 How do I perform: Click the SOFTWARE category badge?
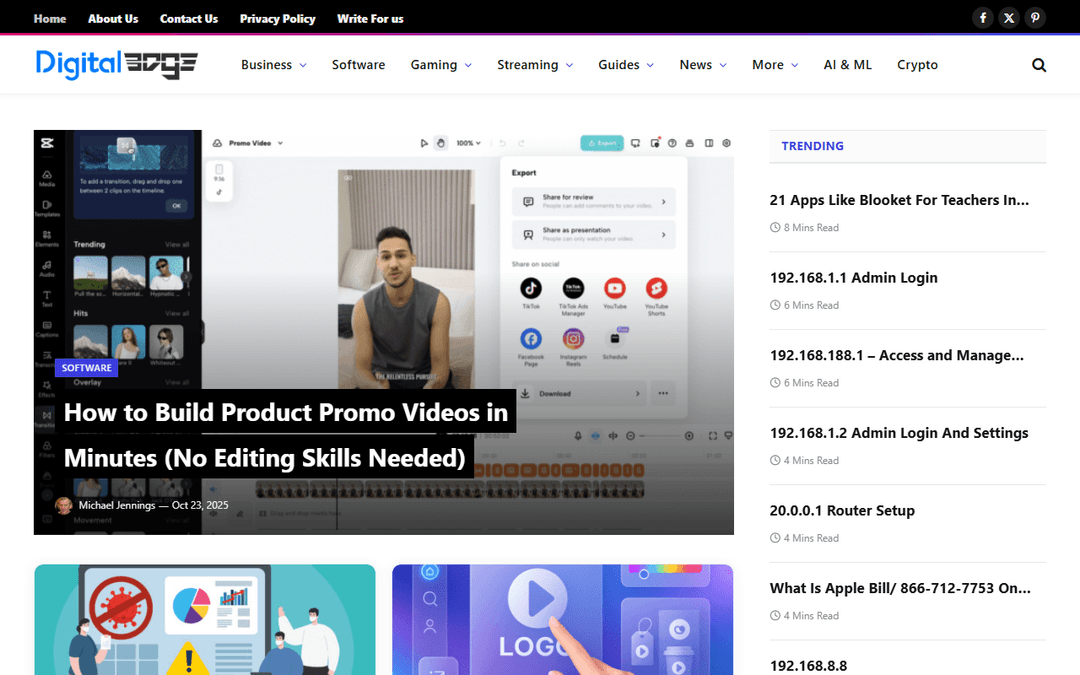click(86, 368)
